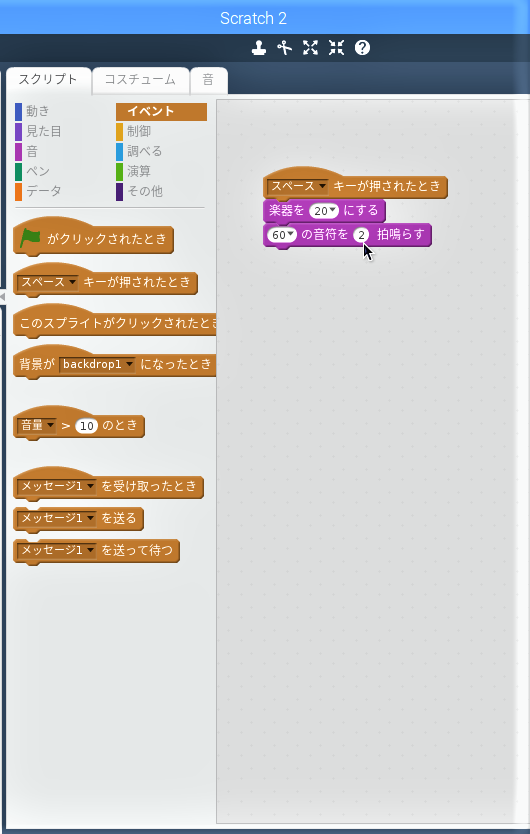The image size is (530, 834).
Task: Select the 制御 block category
Action: click(x=134, y=131)
